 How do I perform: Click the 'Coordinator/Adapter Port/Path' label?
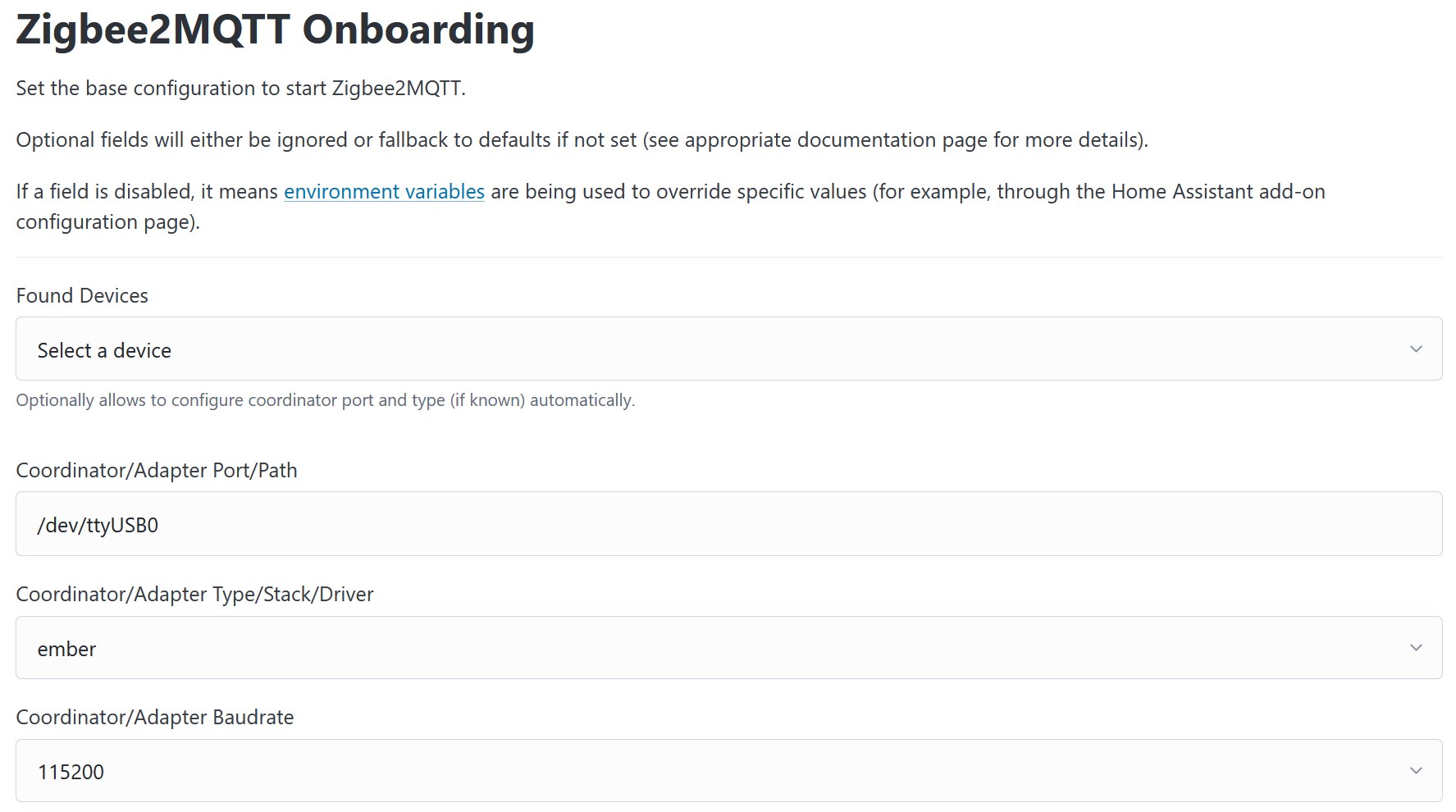(157, 471)
